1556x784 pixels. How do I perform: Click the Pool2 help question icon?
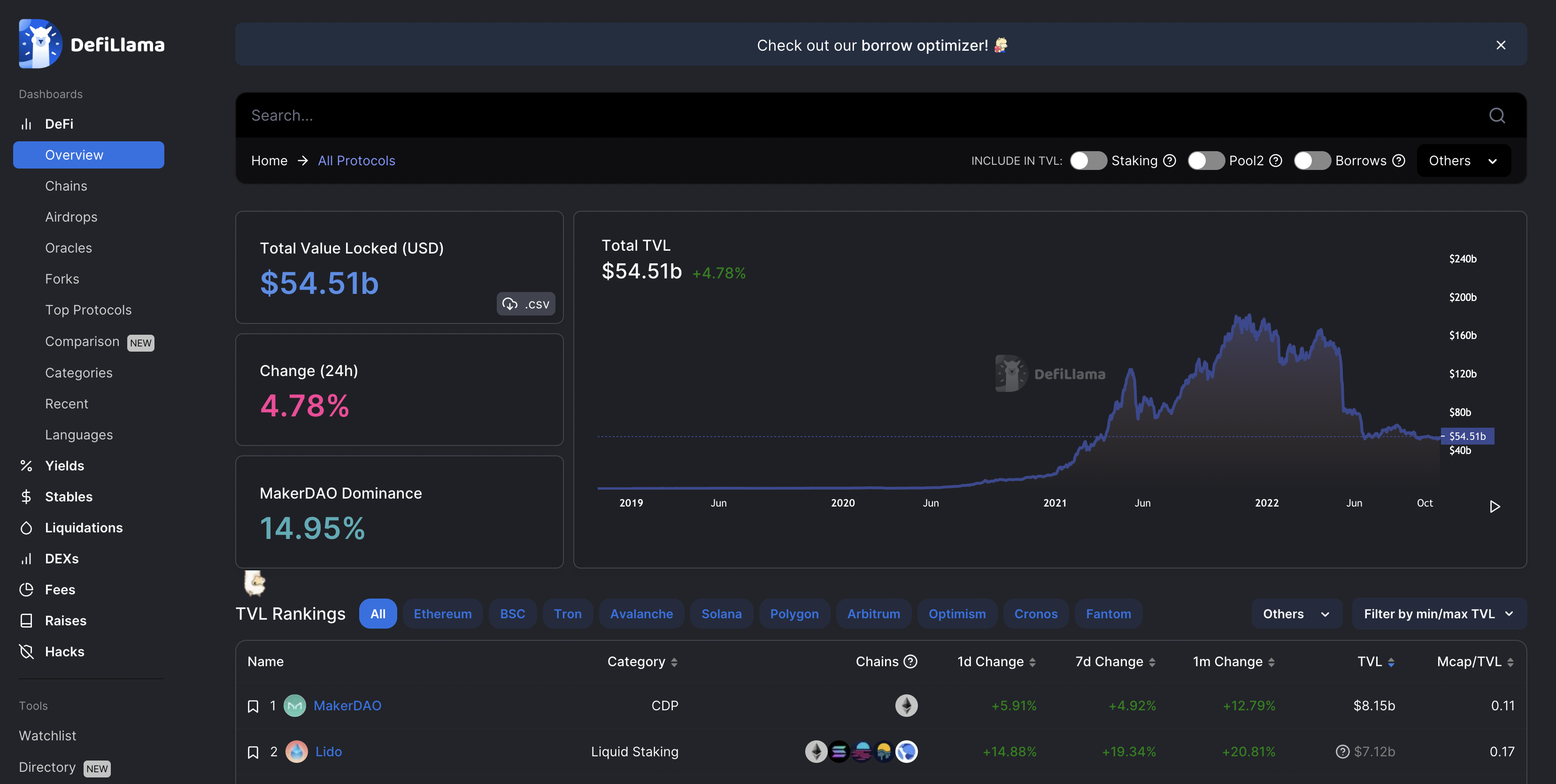1276,161
